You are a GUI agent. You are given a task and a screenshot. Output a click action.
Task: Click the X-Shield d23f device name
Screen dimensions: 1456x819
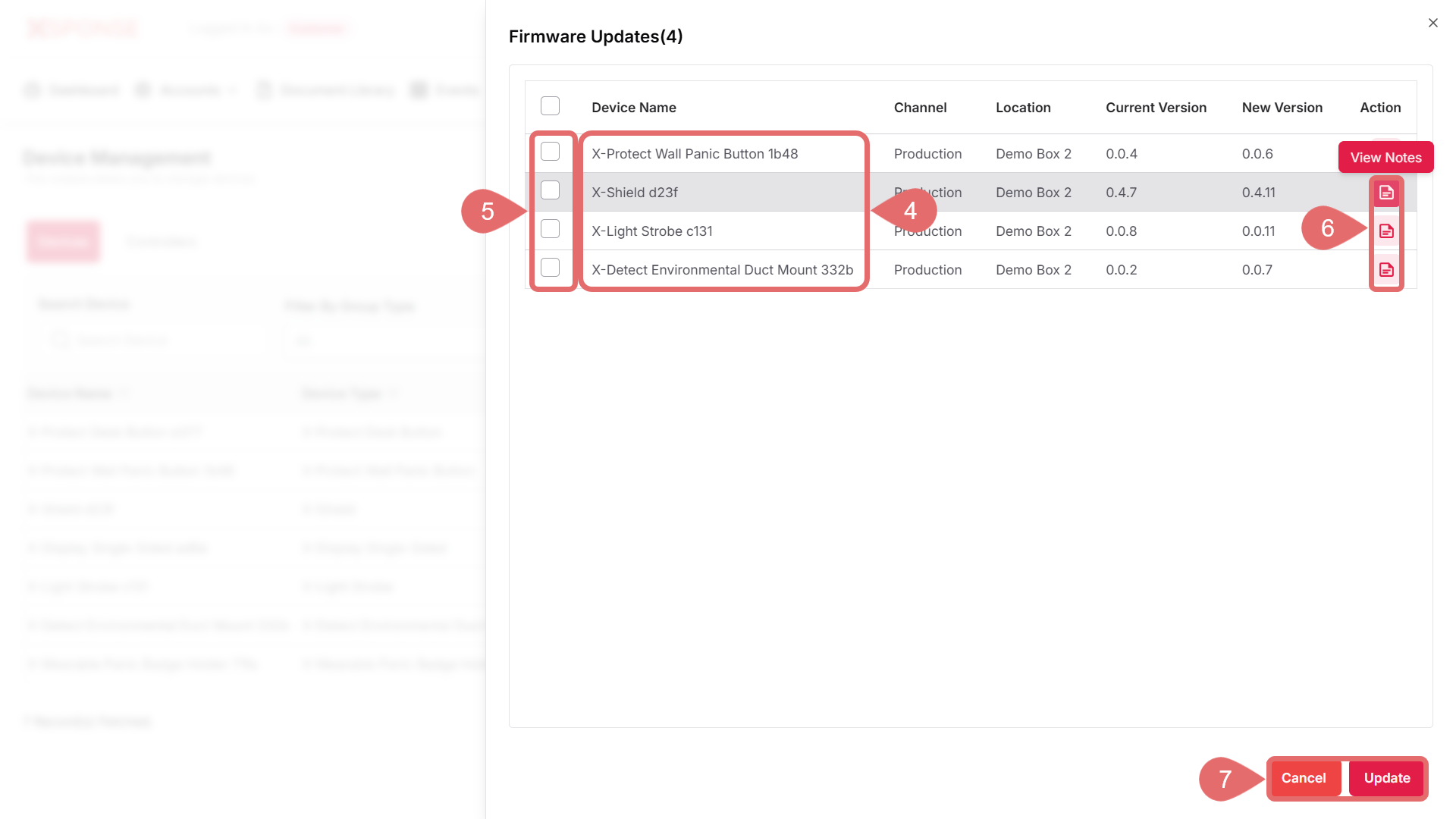point(635,193)
